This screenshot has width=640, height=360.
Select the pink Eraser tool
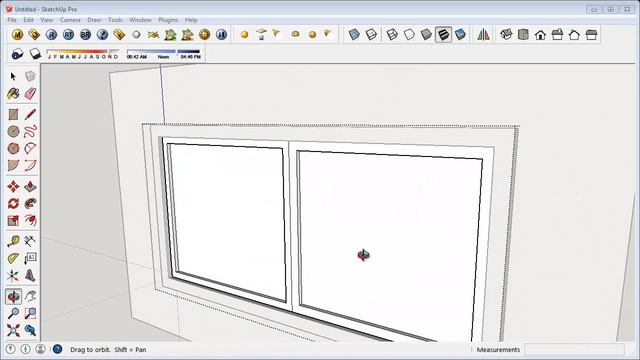pos(30,93)
